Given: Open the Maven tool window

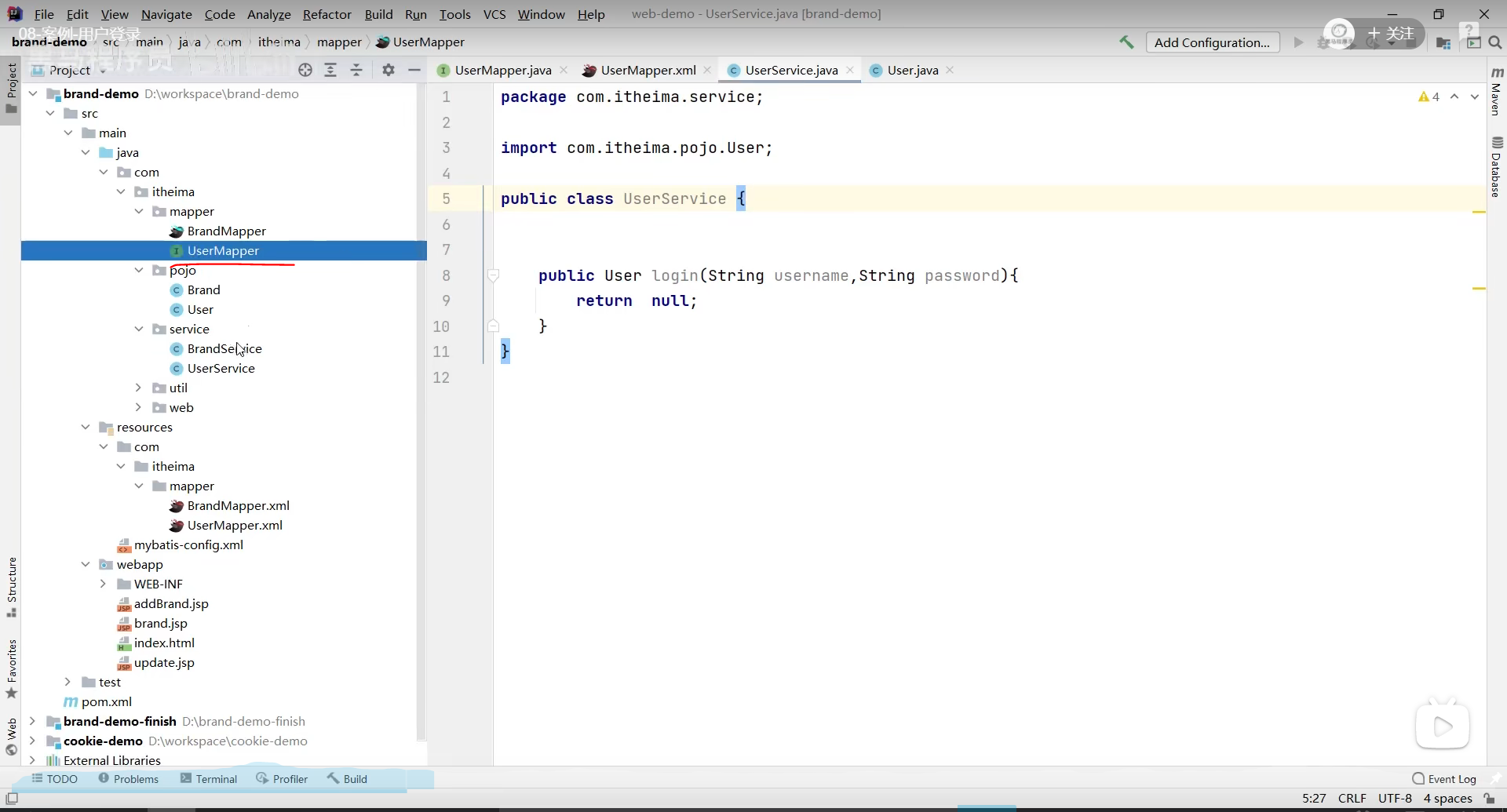Looking at the screenshot, I should [1497, 92].
